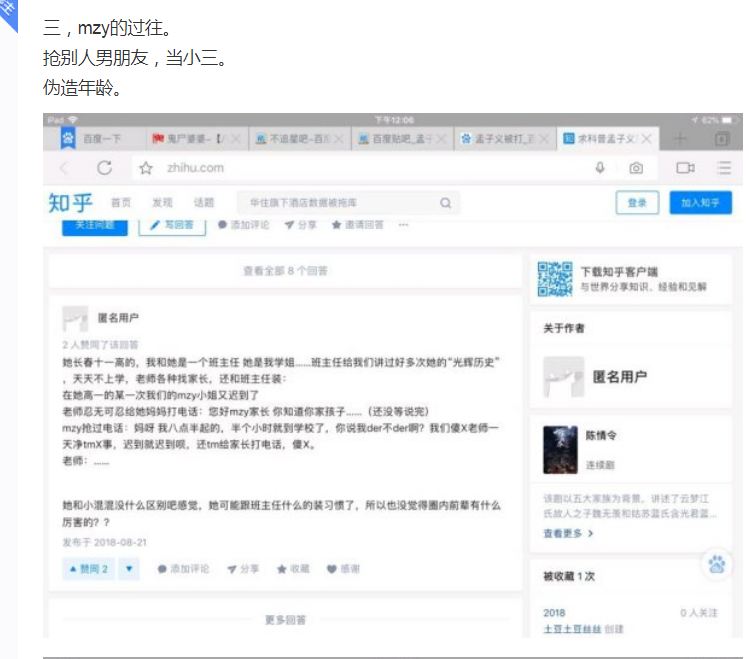
Task: Click the 关注问题 button
Action: [x=95, y=226]
